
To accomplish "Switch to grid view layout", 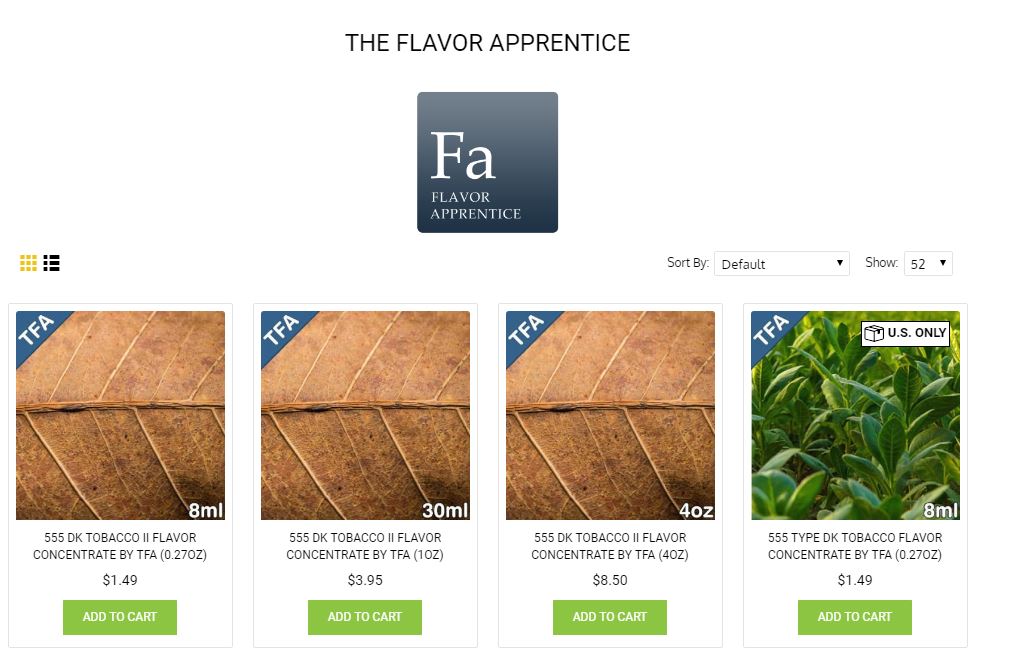I will point(28,263).
